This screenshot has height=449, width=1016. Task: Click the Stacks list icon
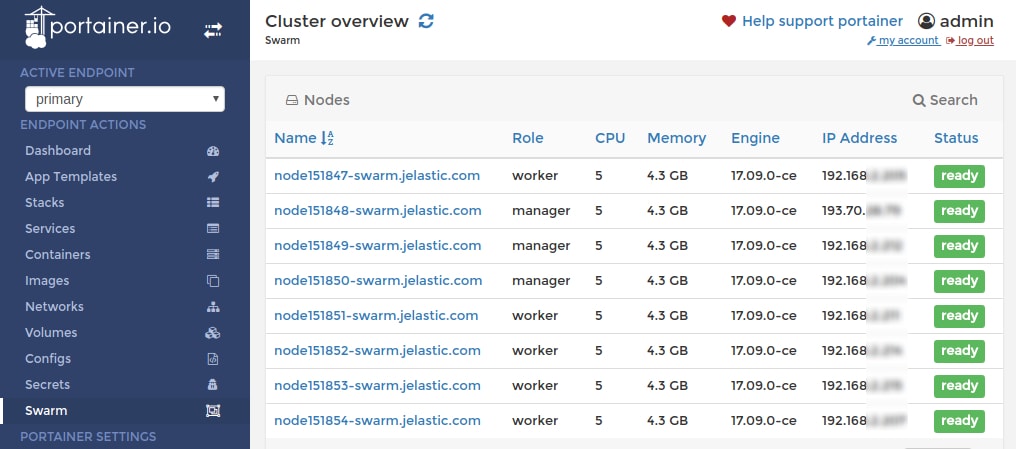213,203
